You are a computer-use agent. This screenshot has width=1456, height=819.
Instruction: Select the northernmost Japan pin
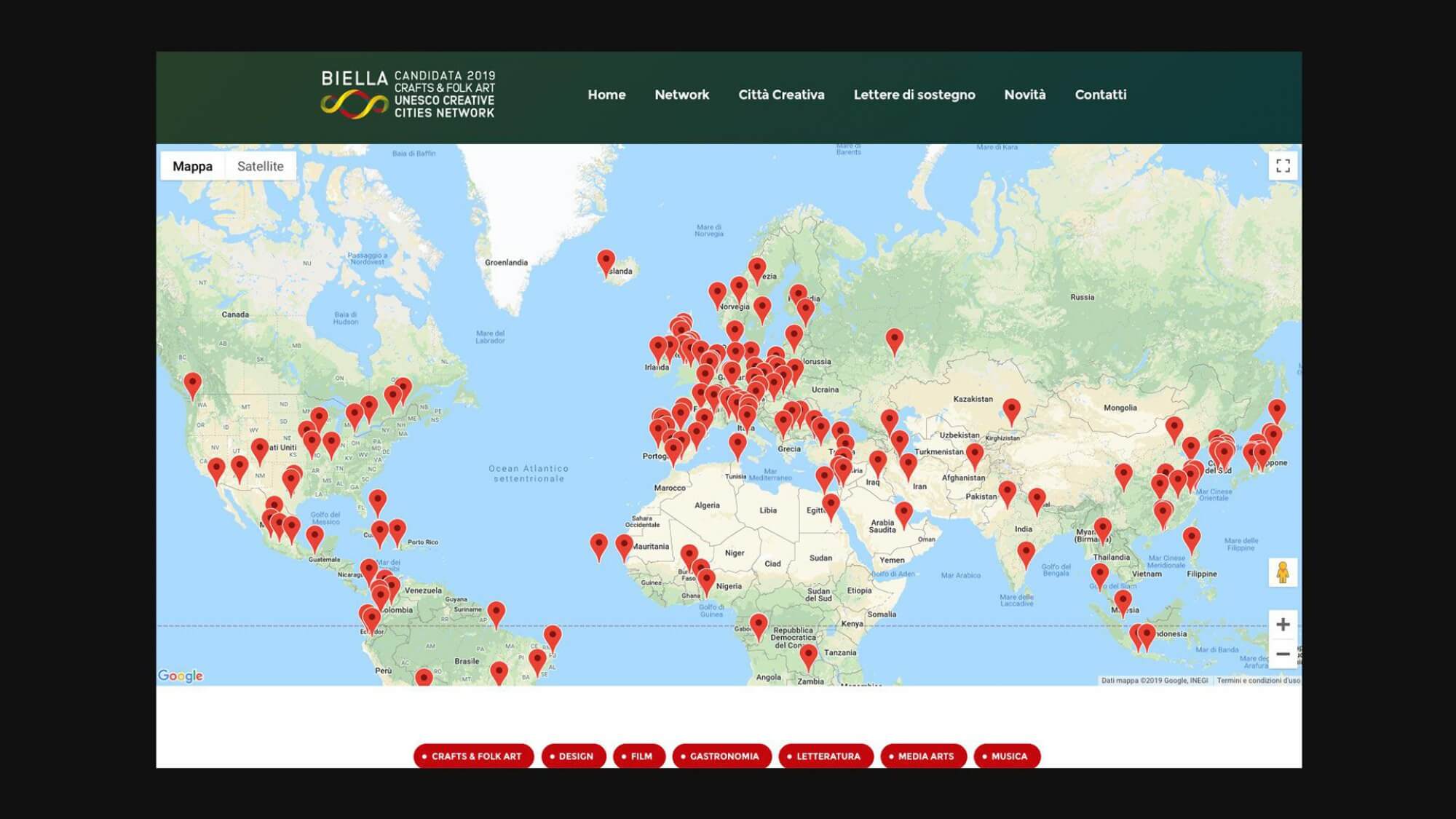tap(1277, 412)
